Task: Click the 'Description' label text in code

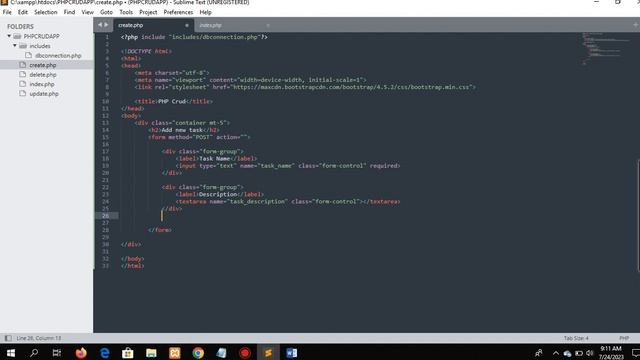Action: (218, 194)
